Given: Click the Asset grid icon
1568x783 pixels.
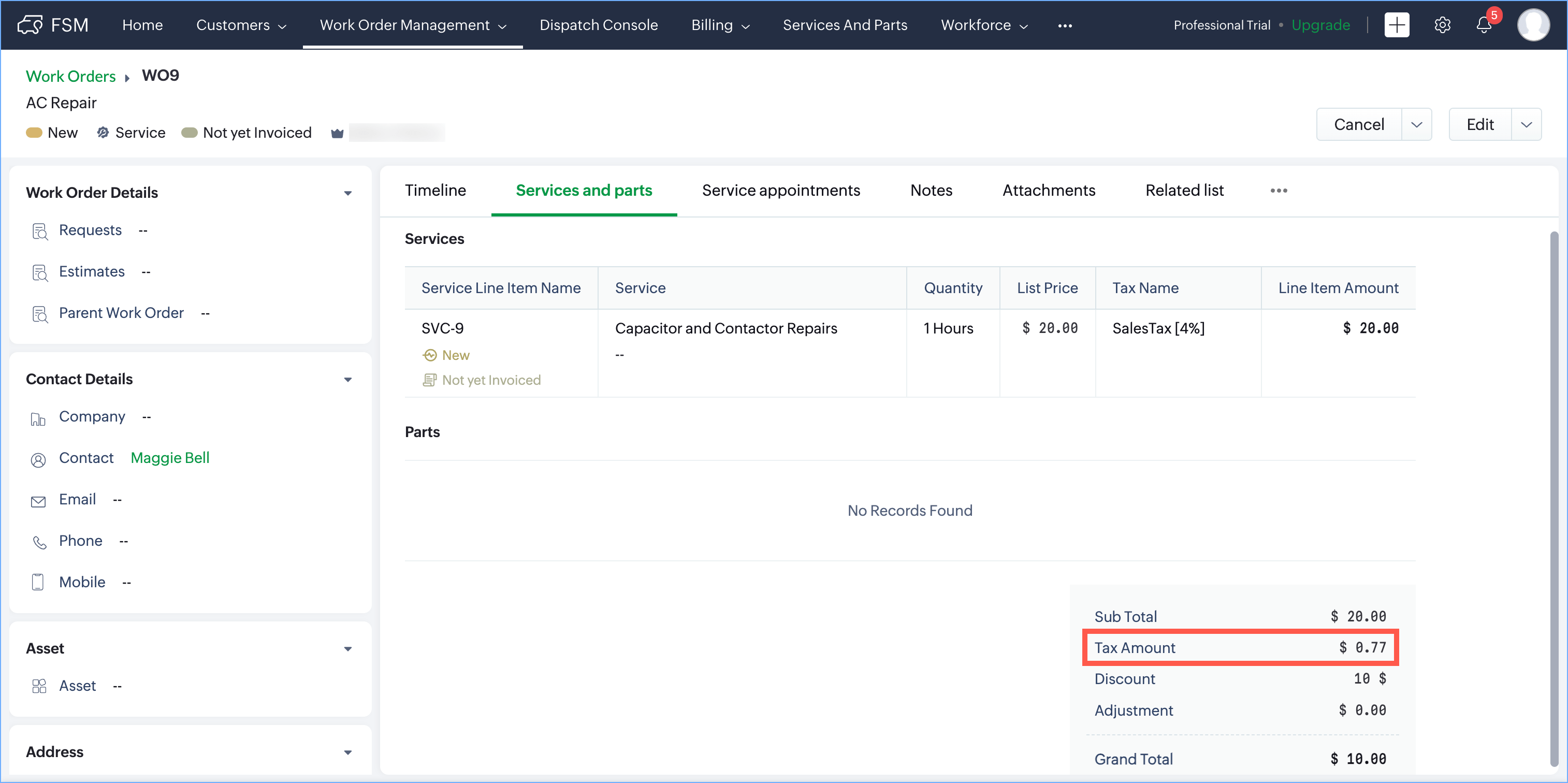Looking at the screenshot, I should point(39,686).
